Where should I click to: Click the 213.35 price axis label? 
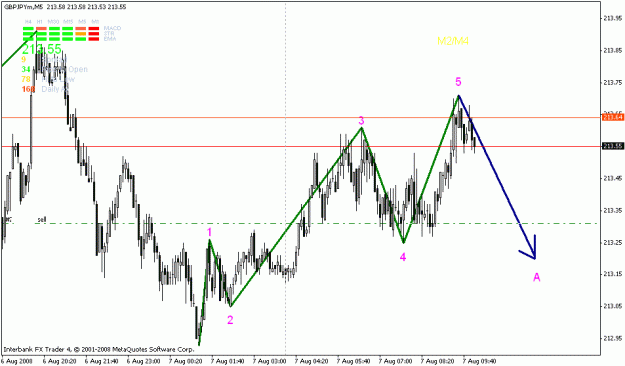click(x=613, y=210)
